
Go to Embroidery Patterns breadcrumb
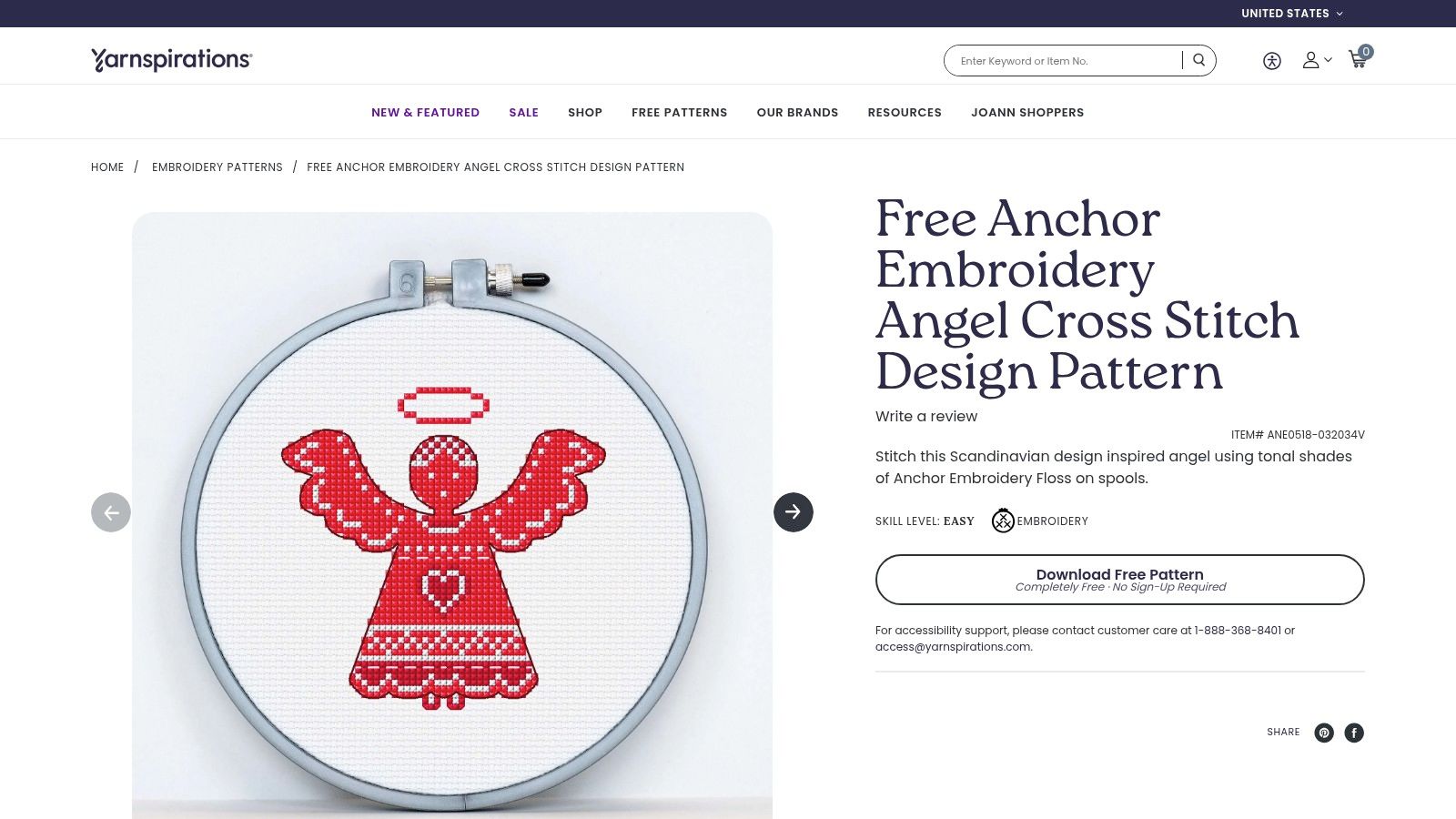tap(217, 167)
